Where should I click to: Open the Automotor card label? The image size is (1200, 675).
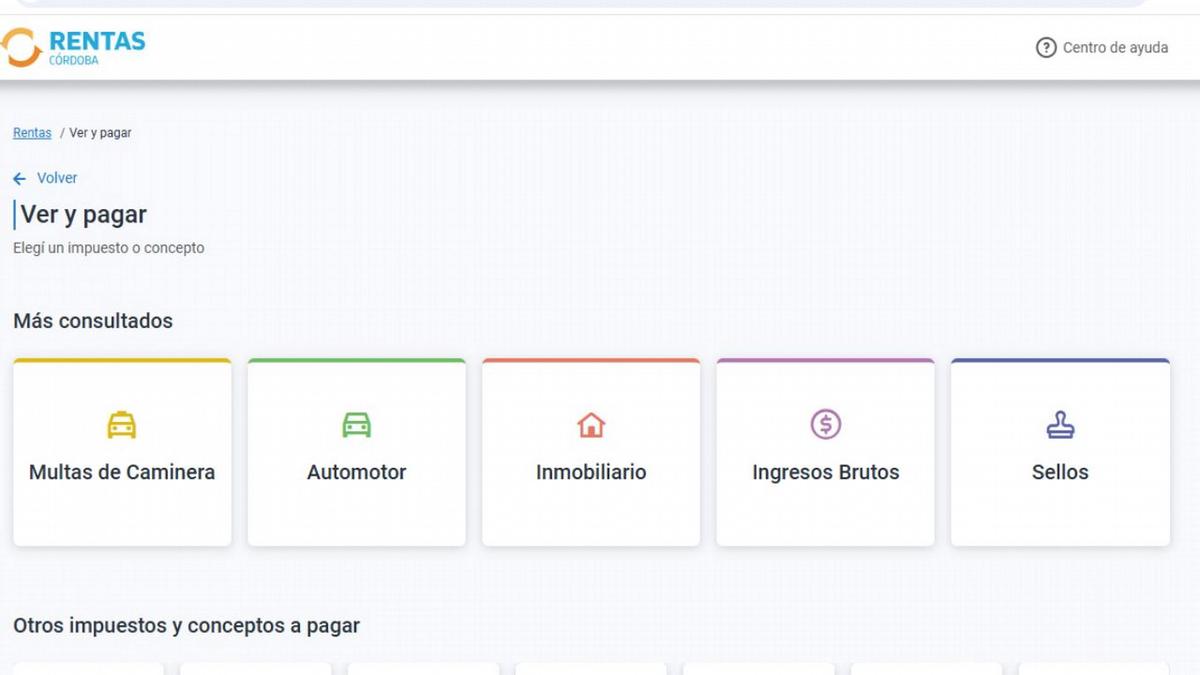pyautogui.click(x=356, y=472)
